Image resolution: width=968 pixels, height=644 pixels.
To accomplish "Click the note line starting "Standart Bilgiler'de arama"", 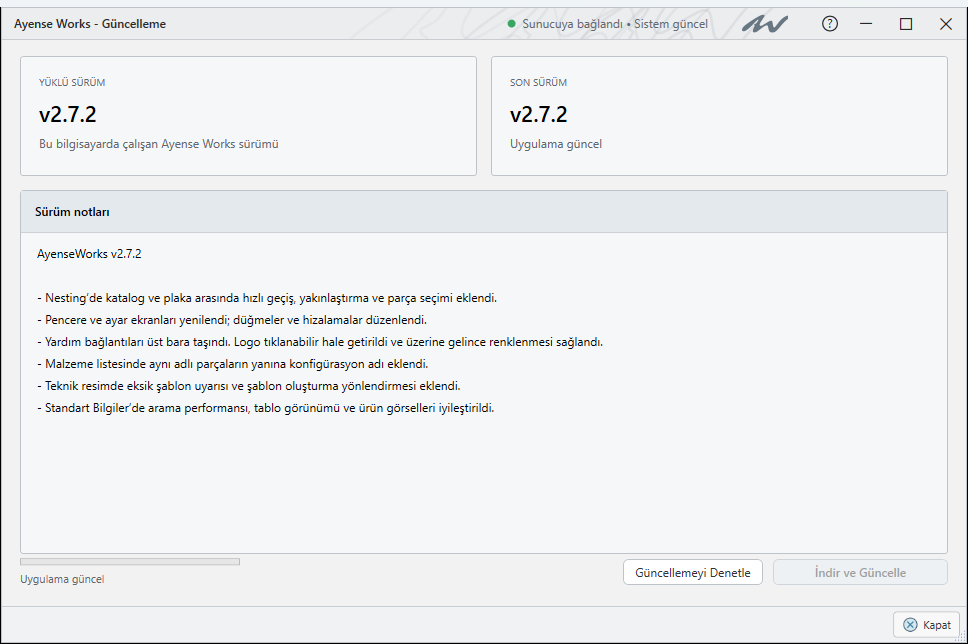I will (x=265, y=408).
